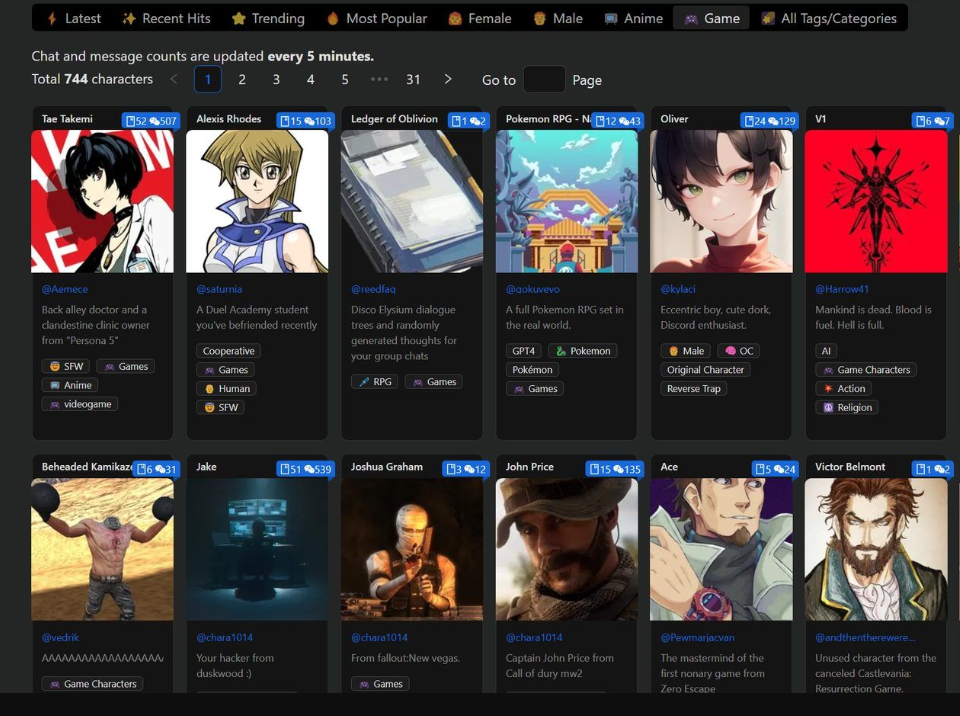Click the Original Character tag
The image size is (960, 716).
point(705,370)
